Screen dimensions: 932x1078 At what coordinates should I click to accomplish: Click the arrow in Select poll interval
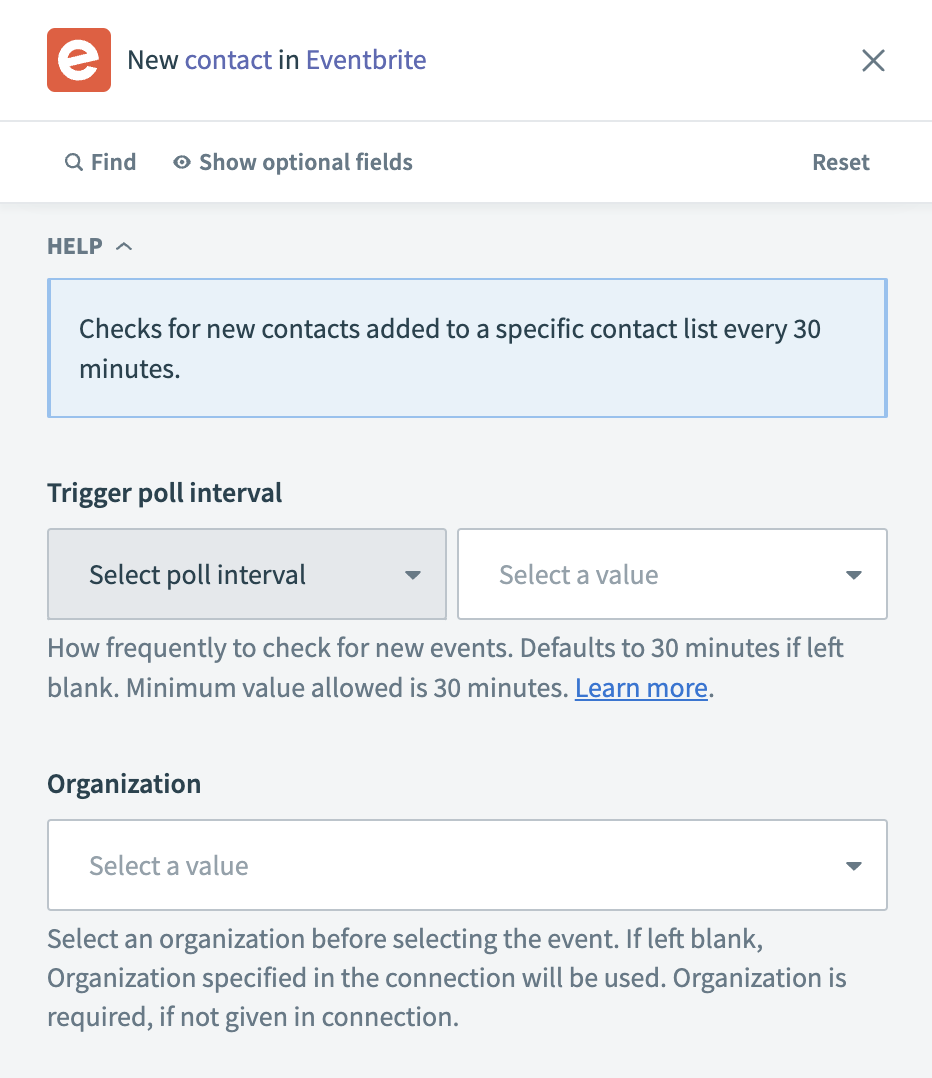click(412, 575)
